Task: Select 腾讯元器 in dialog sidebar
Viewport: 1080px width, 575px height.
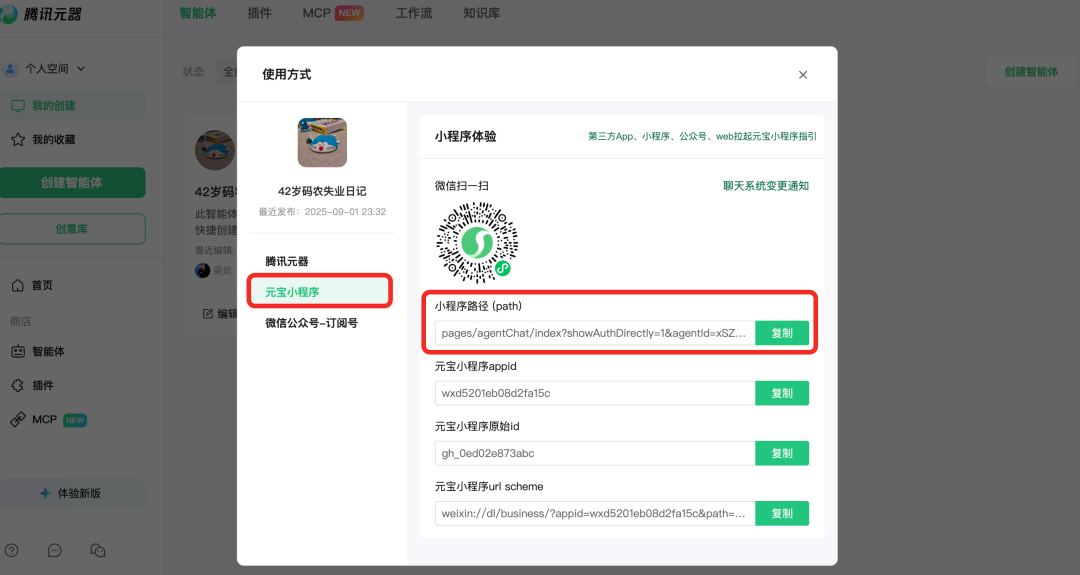Action: coord(287,262)
